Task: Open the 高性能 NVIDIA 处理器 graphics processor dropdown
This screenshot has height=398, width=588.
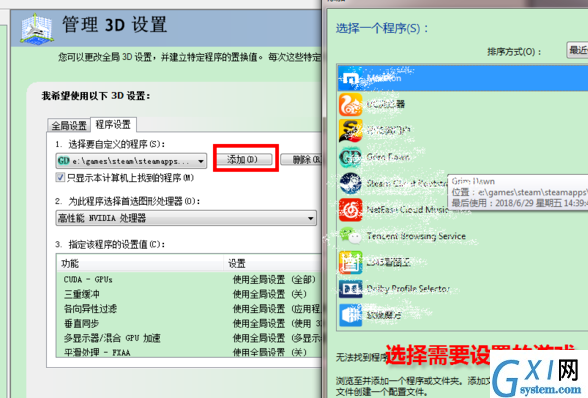Action: coord(186,218)
